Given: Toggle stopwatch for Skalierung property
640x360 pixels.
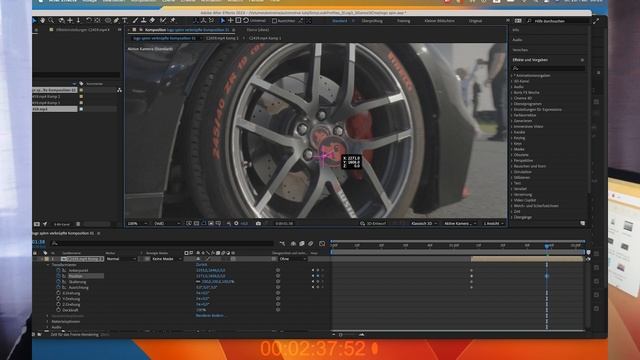Looking at the screenshot, I should tap(58, 282).
